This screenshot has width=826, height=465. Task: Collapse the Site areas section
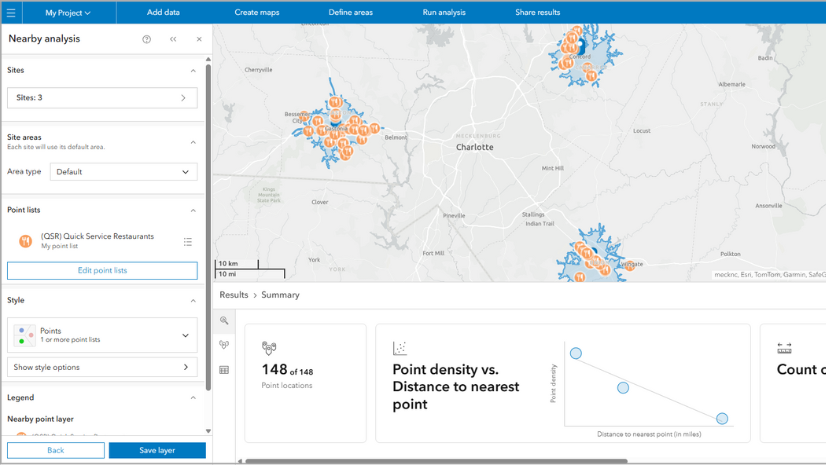(193, 142)
